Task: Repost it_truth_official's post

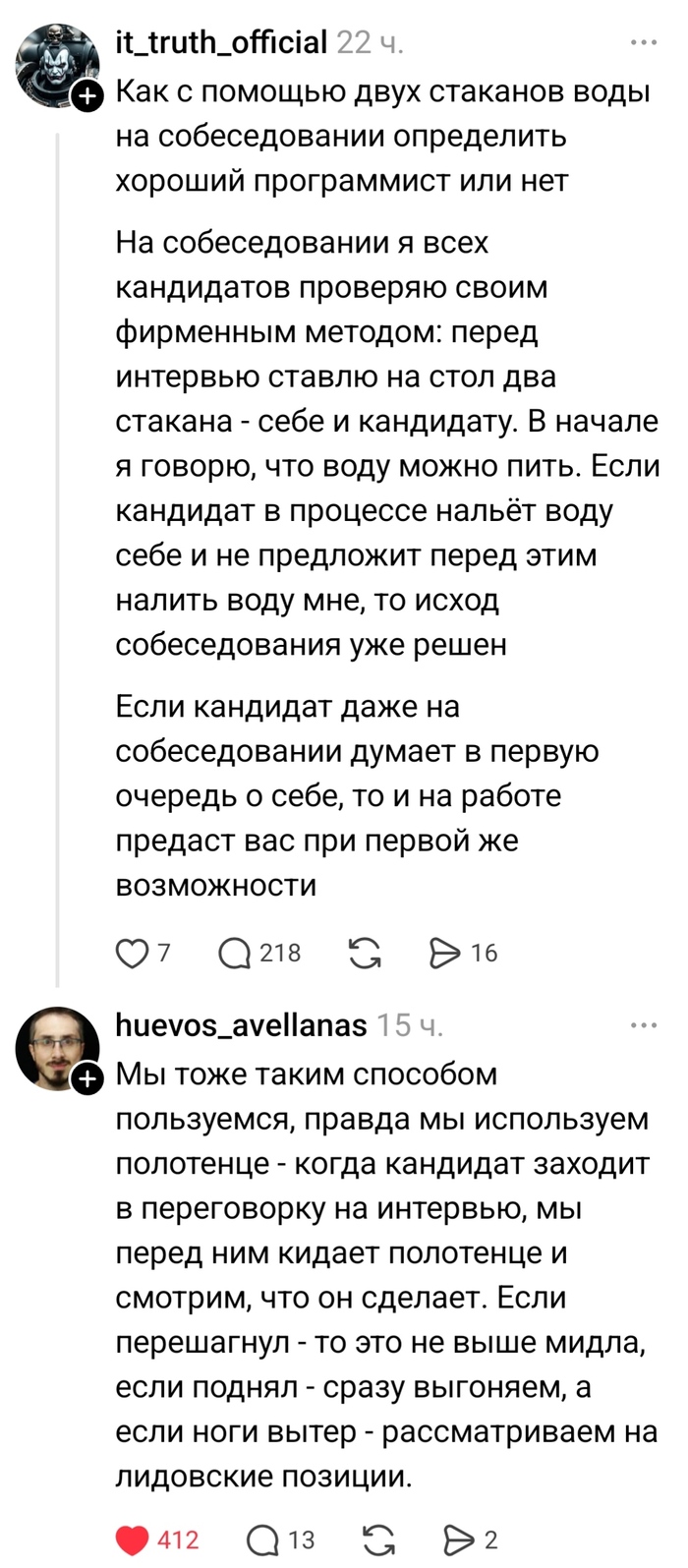Action: (x=366, y=951)
